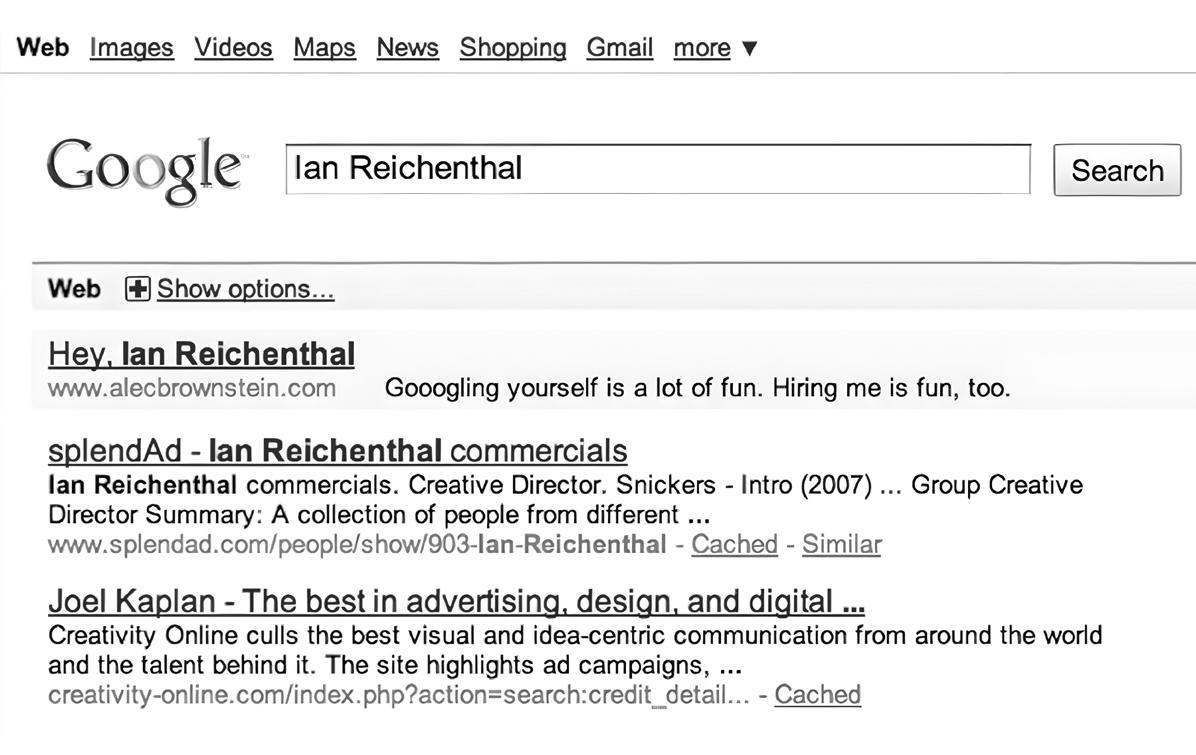Click the Google logo

click(x=144, y=170)
